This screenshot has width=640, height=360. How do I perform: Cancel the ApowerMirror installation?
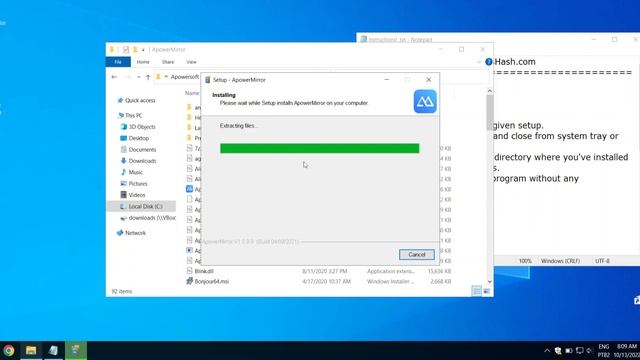point(416,255)
